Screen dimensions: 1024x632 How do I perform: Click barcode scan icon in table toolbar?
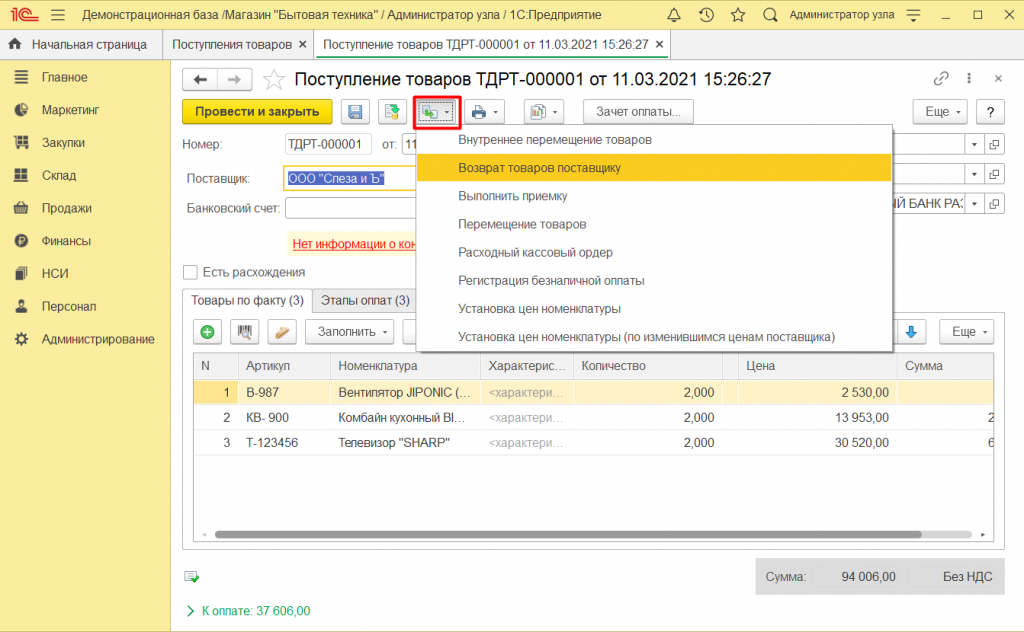[x=246, y=332]
